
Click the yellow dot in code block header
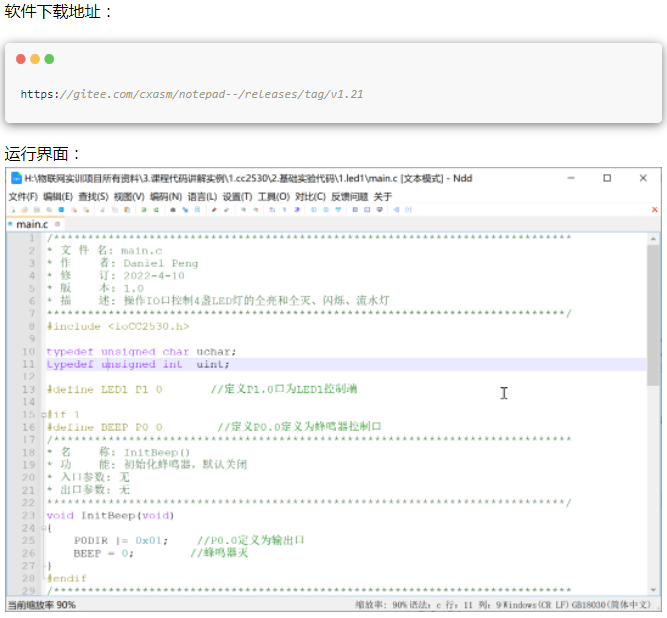(x=35, y=59)
